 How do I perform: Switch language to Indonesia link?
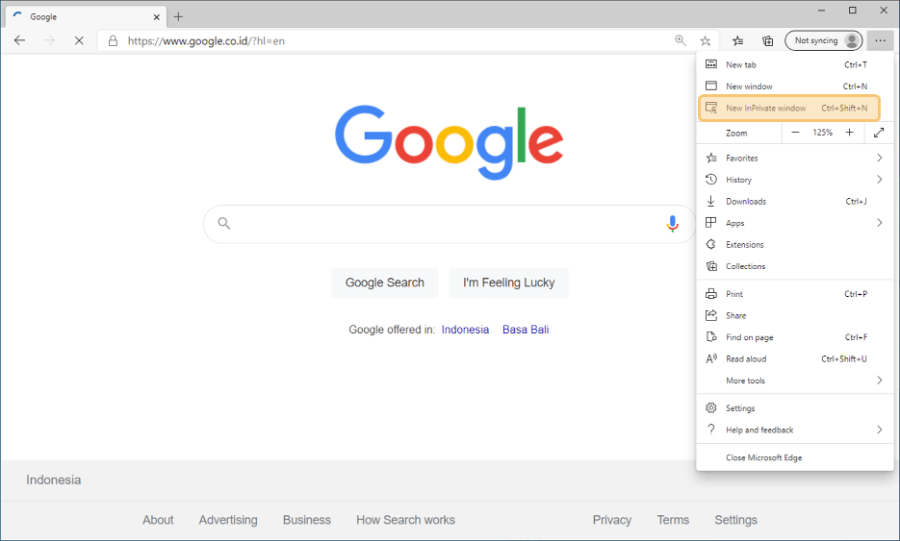(465, 329)
